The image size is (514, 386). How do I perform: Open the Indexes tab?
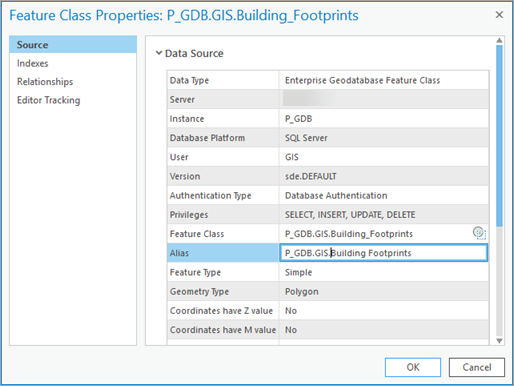(33, 63)
